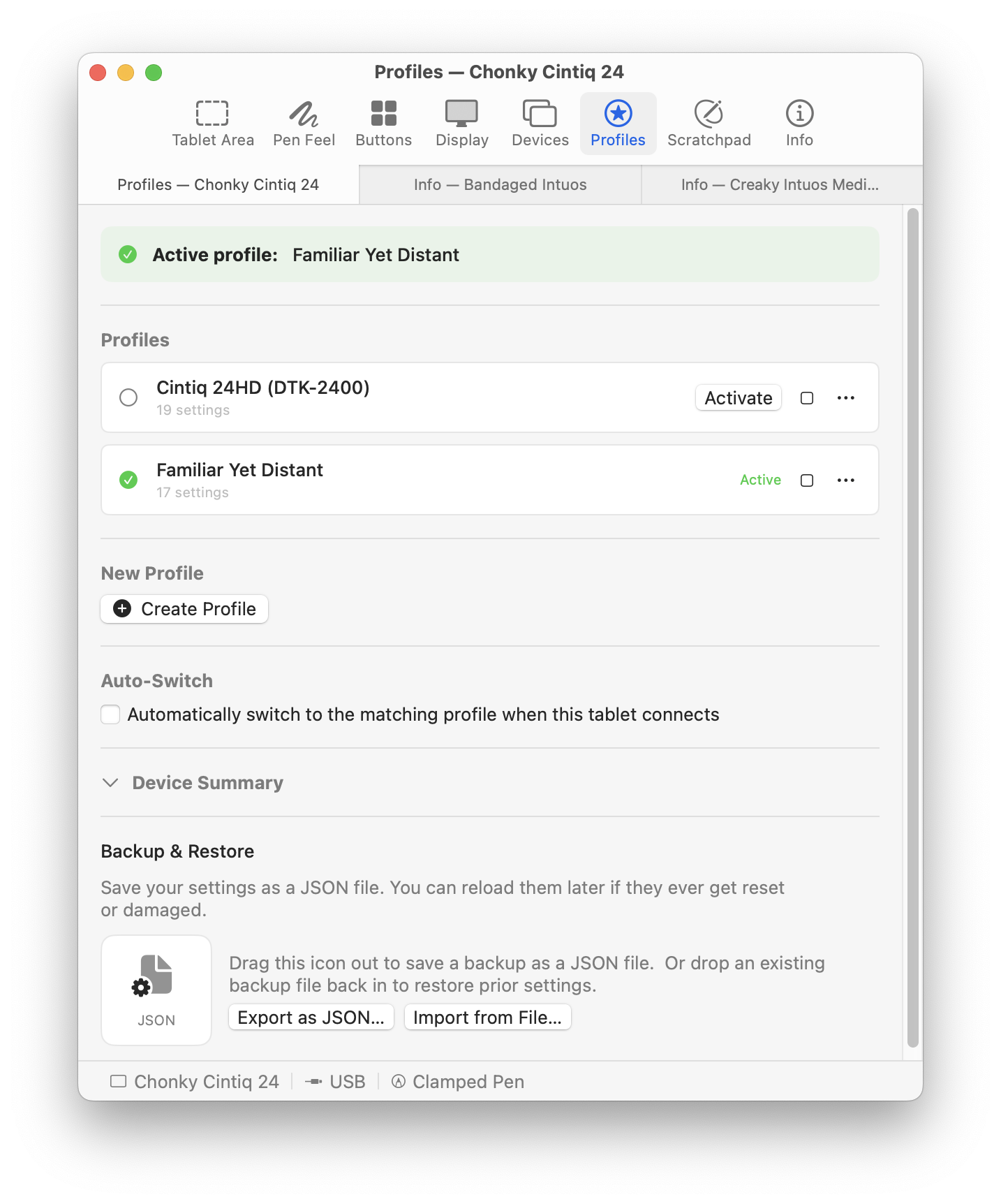
Task: Tick the checkbox in the Familiar Yet Distant row
Action: 807,480
